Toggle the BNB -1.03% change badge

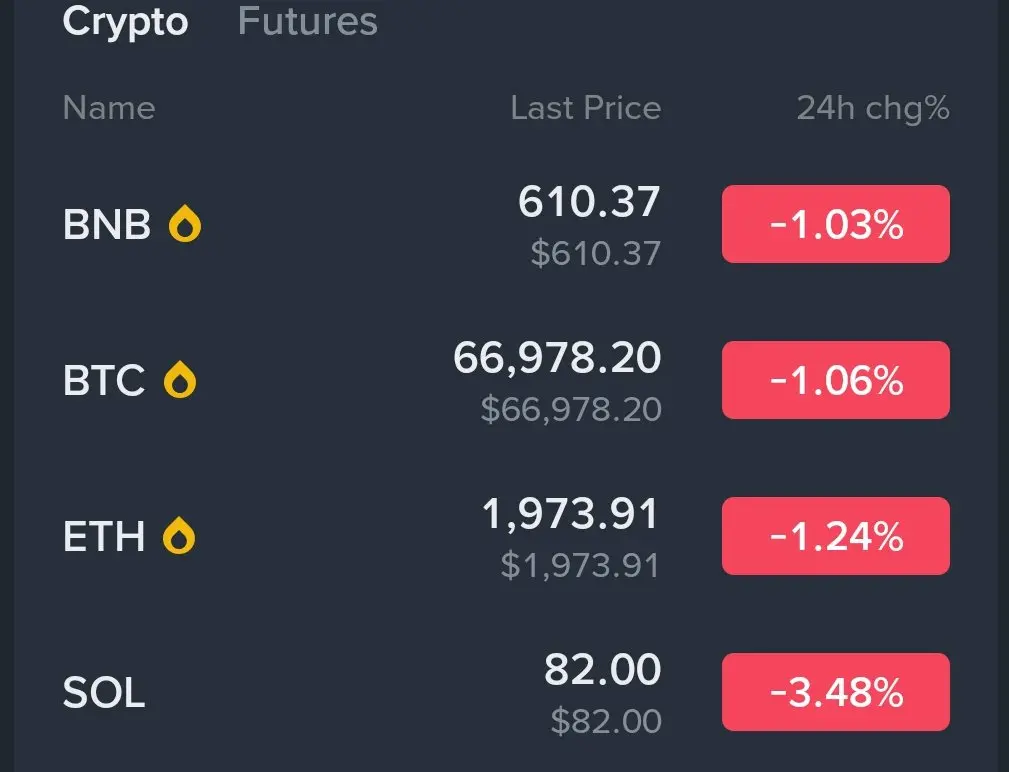[835, 225]
